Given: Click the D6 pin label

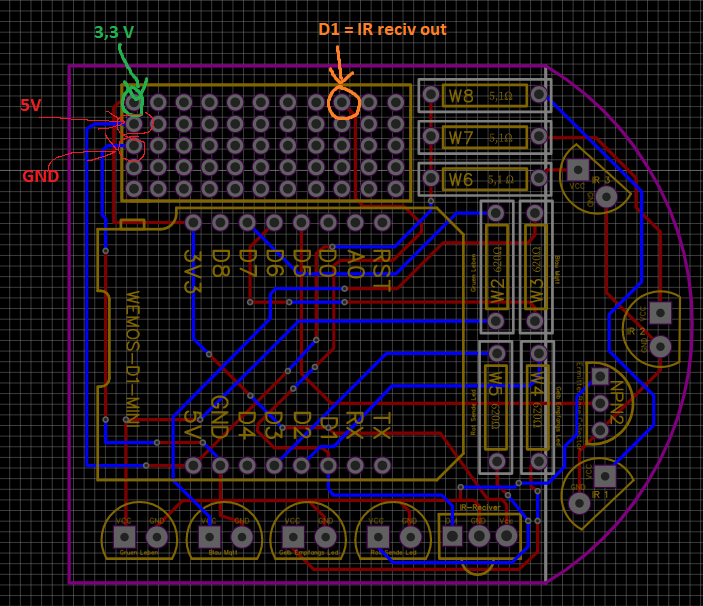Looking at the screenshot, I should 274,264.
